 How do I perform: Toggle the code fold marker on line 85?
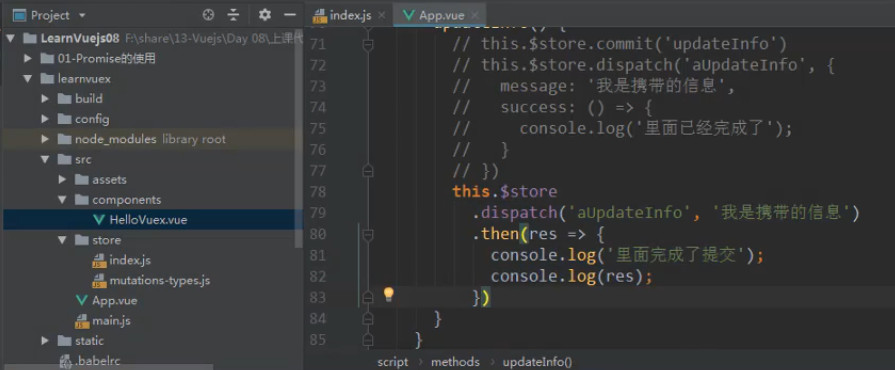click(x=368, y=339)
